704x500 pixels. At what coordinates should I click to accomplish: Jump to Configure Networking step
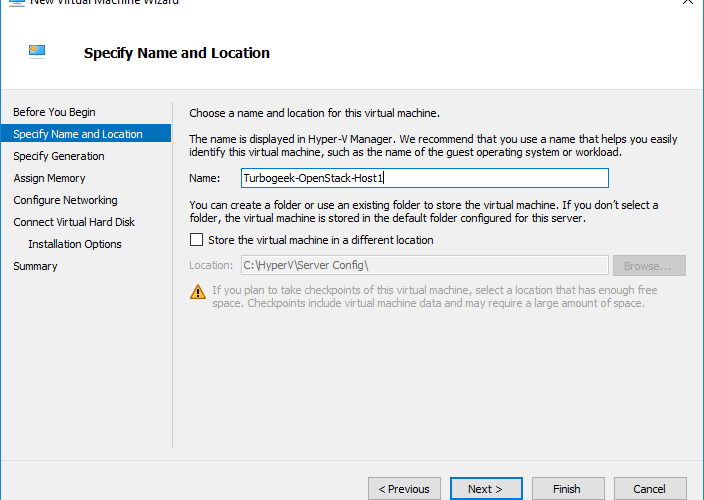pos(65,200)
